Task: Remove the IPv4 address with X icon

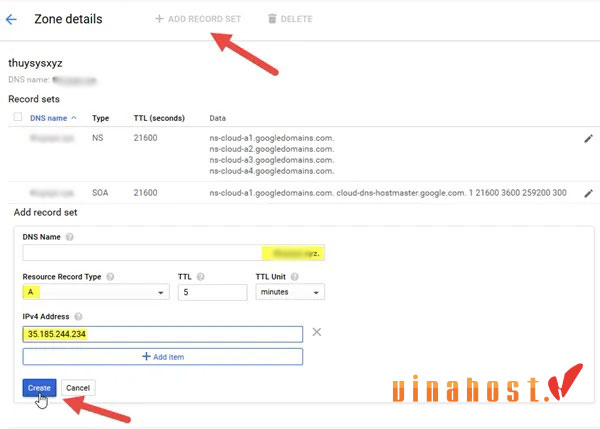Action: pos(317,333)
